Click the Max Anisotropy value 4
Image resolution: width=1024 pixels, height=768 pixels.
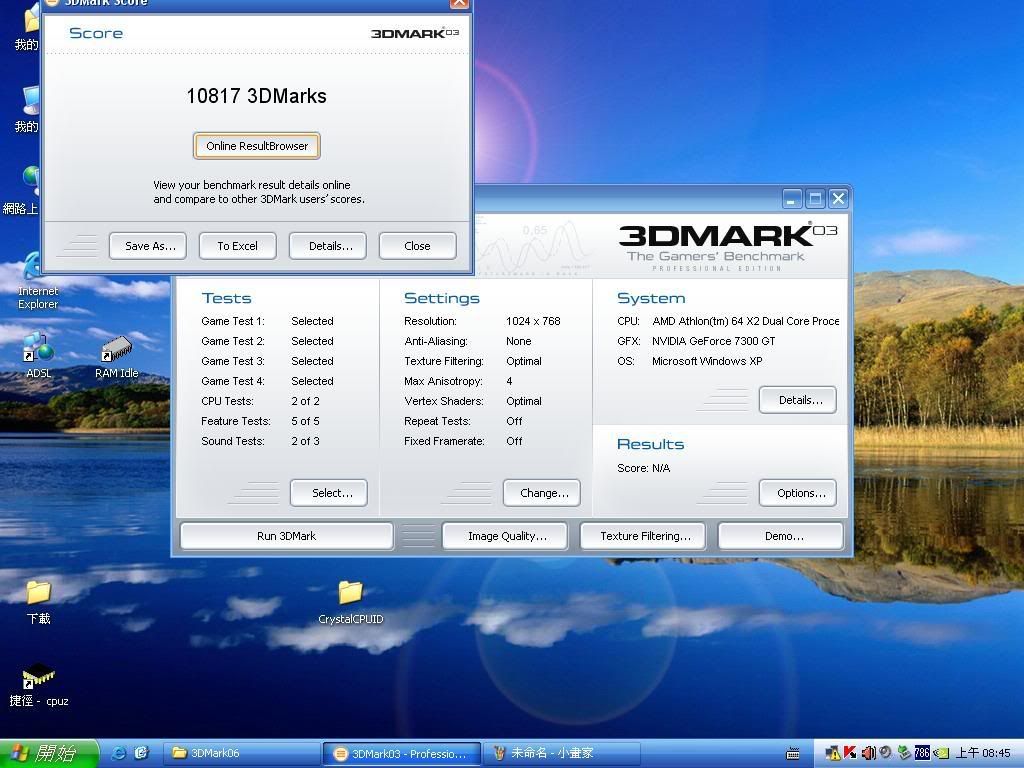point(509,381)
